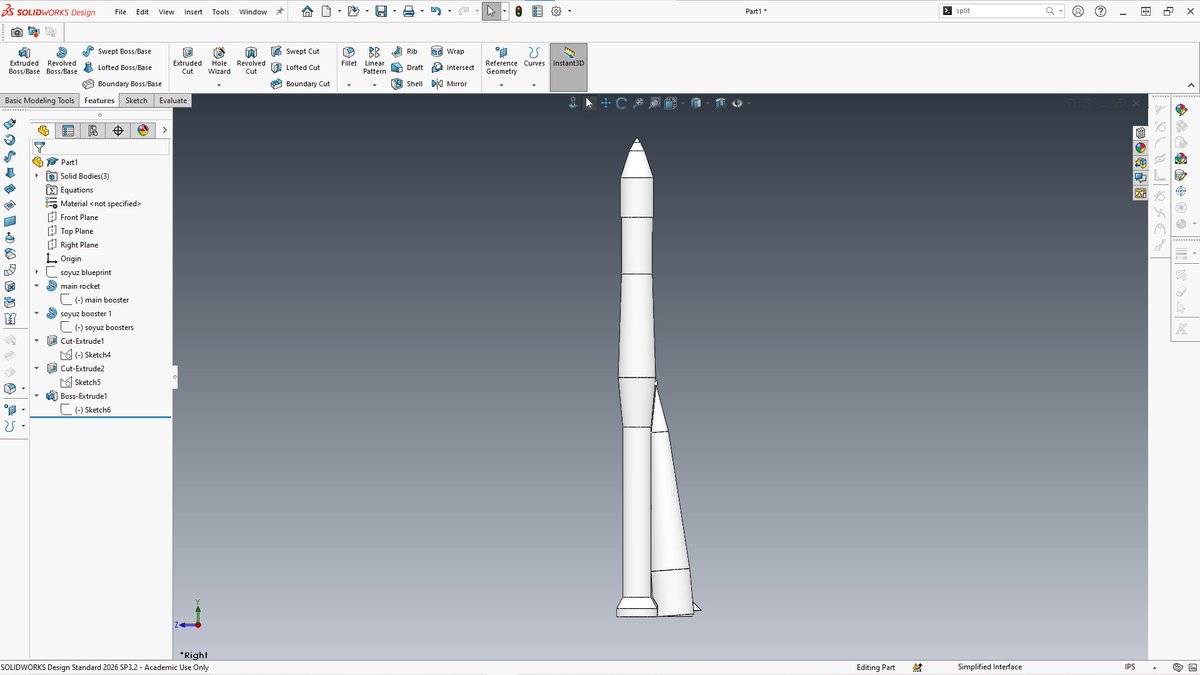Save the document with the disk icon
This screenshot has height=675, width=1200.
[x=381, y=12]
